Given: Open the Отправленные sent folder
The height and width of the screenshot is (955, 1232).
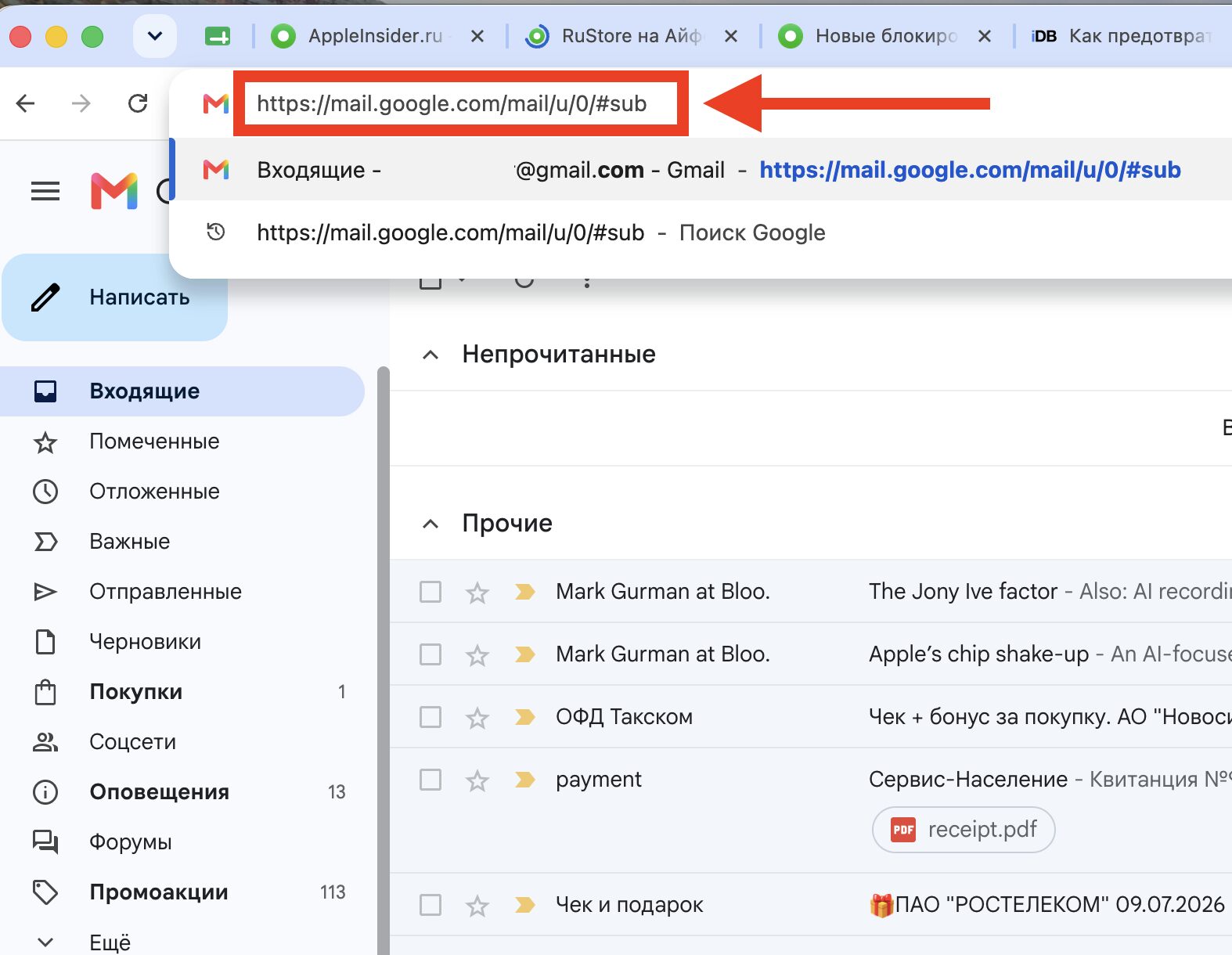Looking at the screenshot, I should [182, 592].
